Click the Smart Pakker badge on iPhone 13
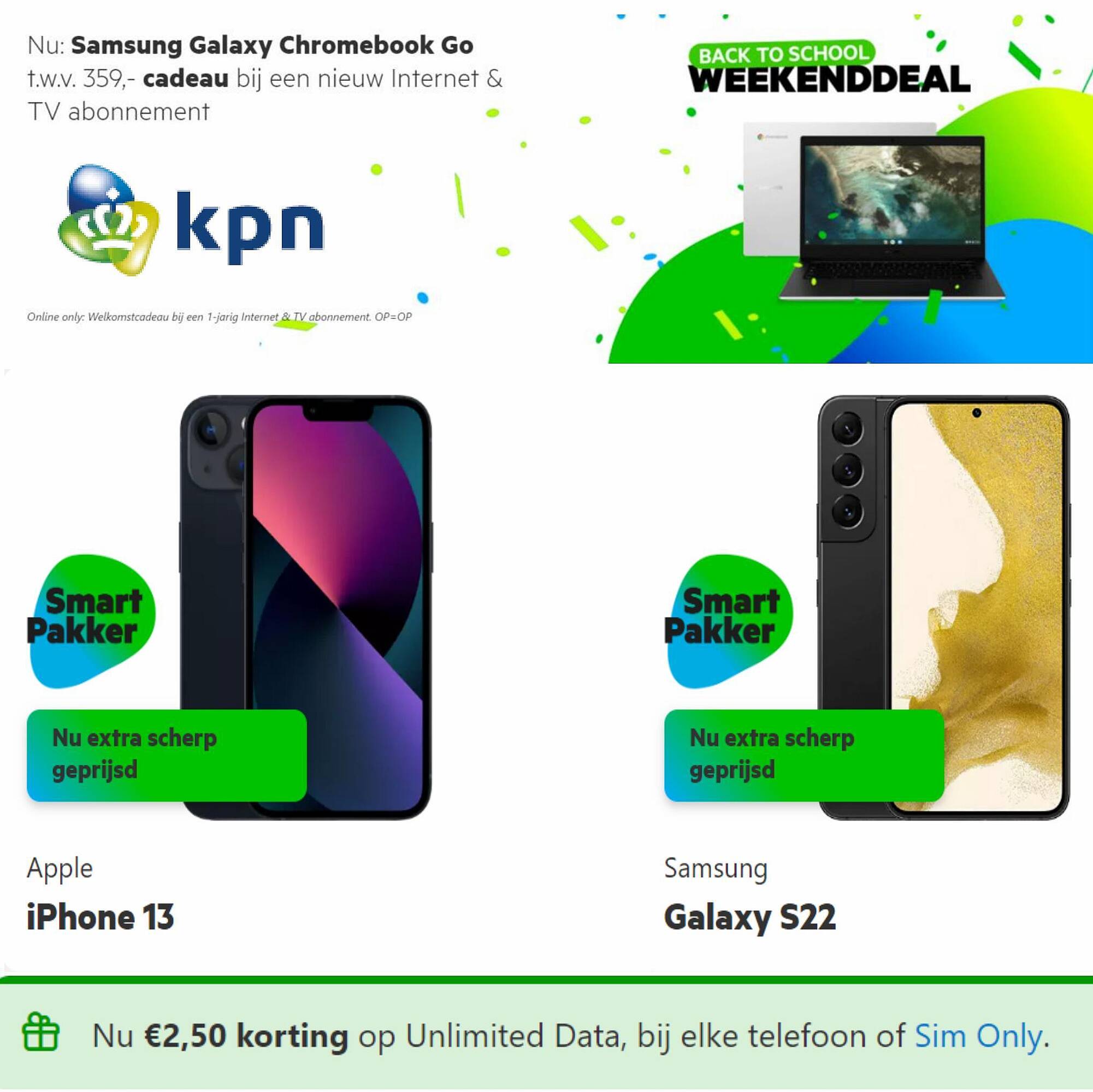 pyautogui.click(x=91, y=621)
